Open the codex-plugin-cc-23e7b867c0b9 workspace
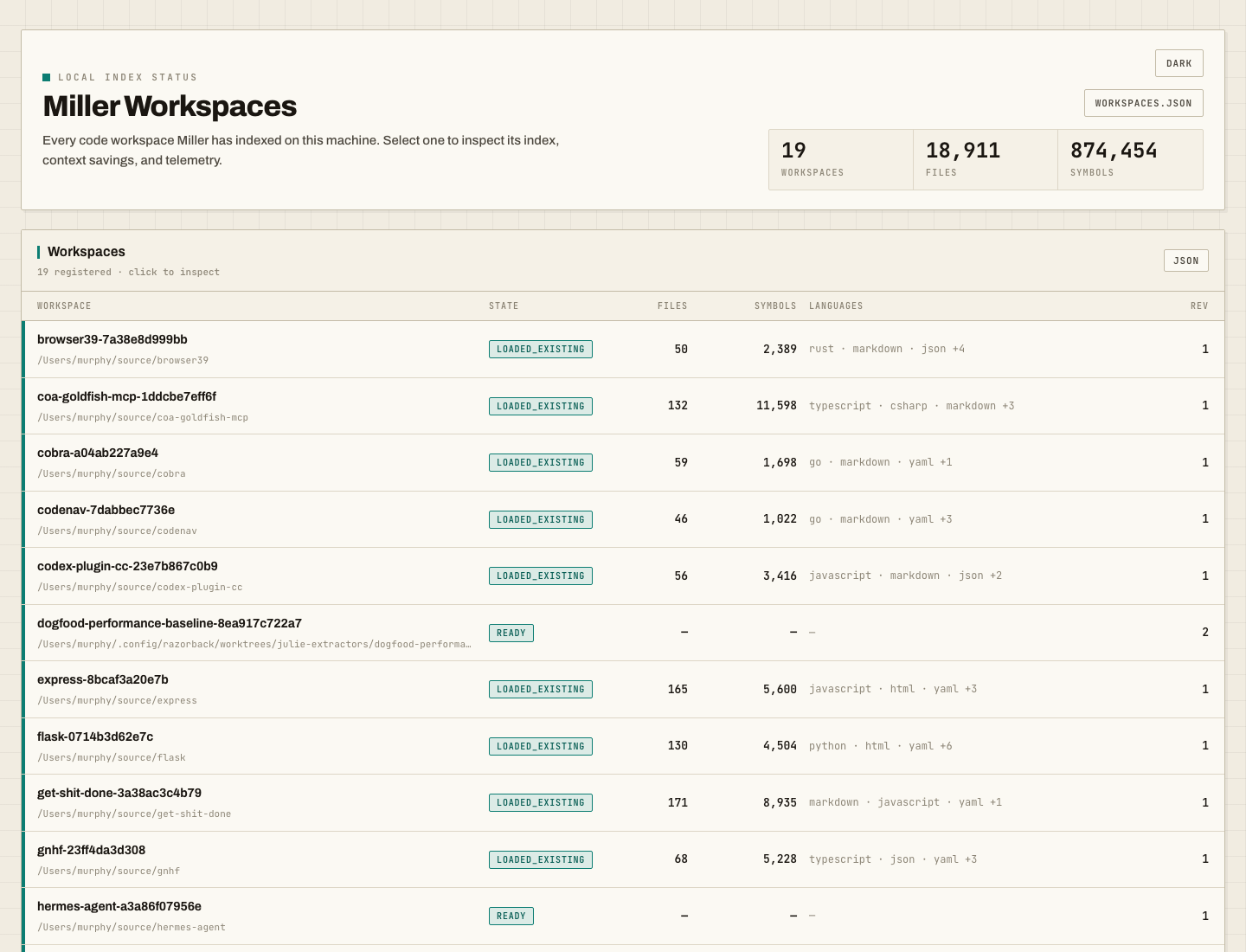The height and width of the screenshot is (952, 1246). 623,576
